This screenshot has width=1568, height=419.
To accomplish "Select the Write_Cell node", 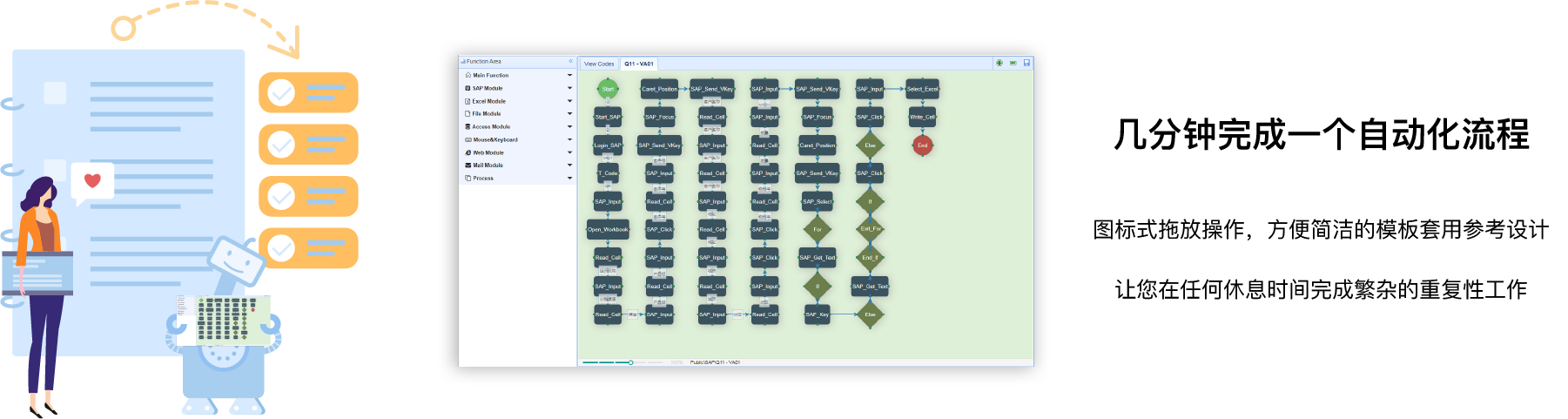I will 922,117.
